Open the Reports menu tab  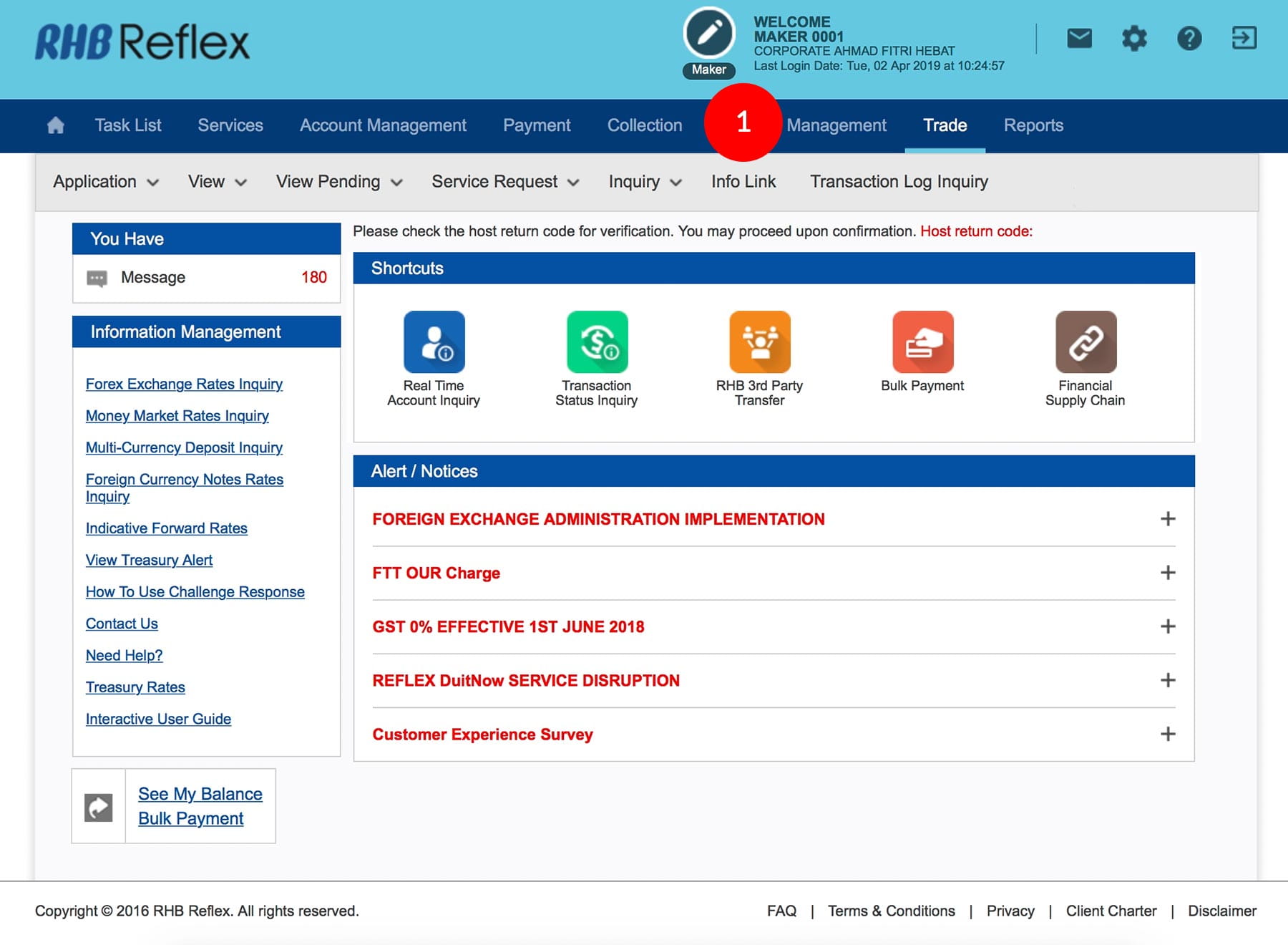(1033, 125)
